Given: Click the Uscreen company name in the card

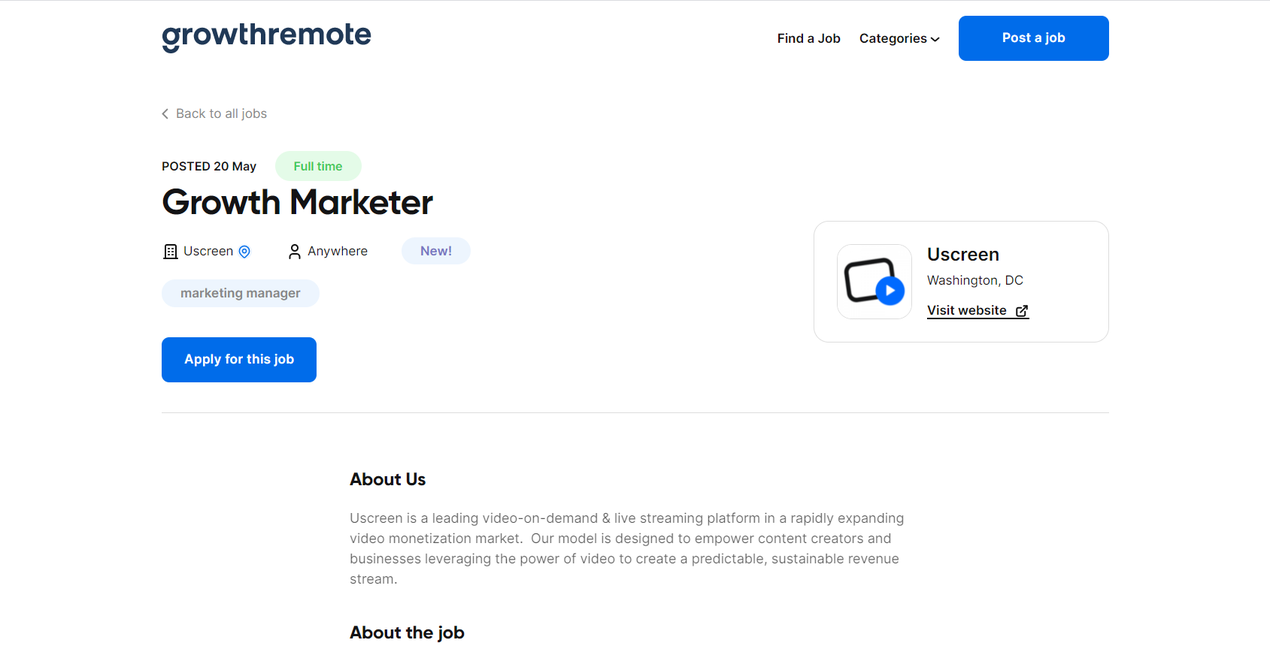Looking at the screenshot, I should (962, 254).
